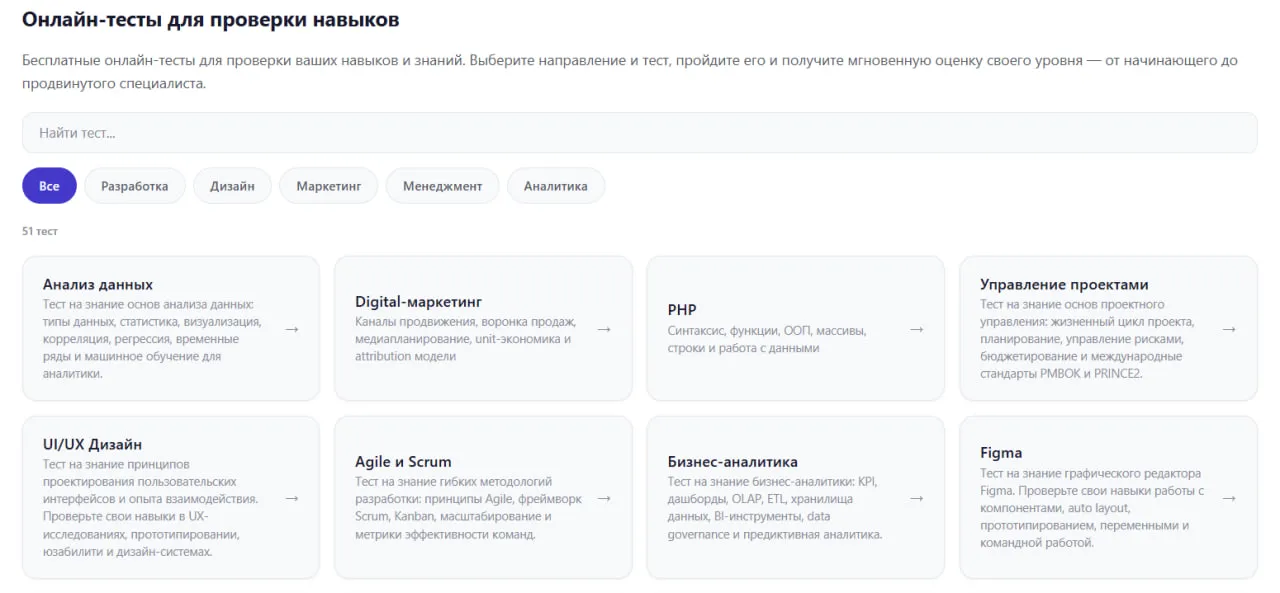Screen dimensions: 1280x593
Task: Open the Бизнес-аналитика test
Action: coord(795,497)
